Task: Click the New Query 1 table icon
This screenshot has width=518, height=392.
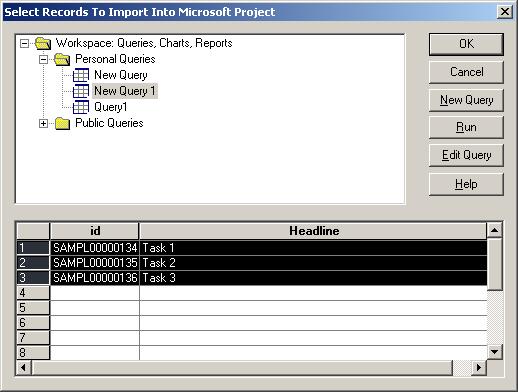Action: click(81, 91)
